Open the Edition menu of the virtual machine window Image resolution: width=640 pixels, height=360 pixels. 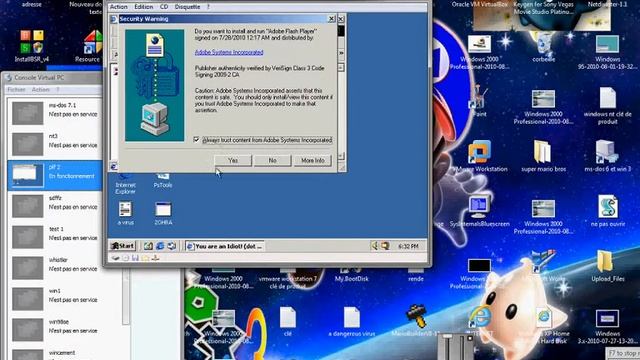[x=144, y=7]
